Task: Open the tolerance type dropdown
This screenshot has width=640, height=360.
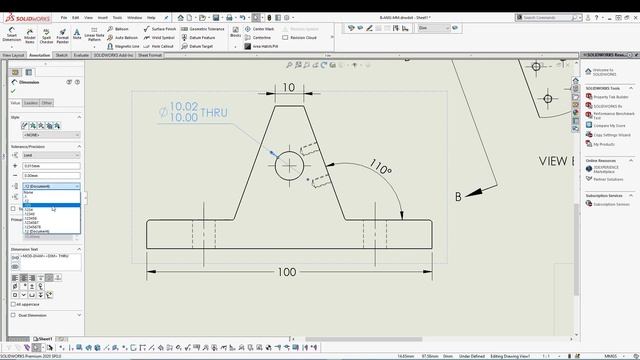Action: (x=51, y=155)
